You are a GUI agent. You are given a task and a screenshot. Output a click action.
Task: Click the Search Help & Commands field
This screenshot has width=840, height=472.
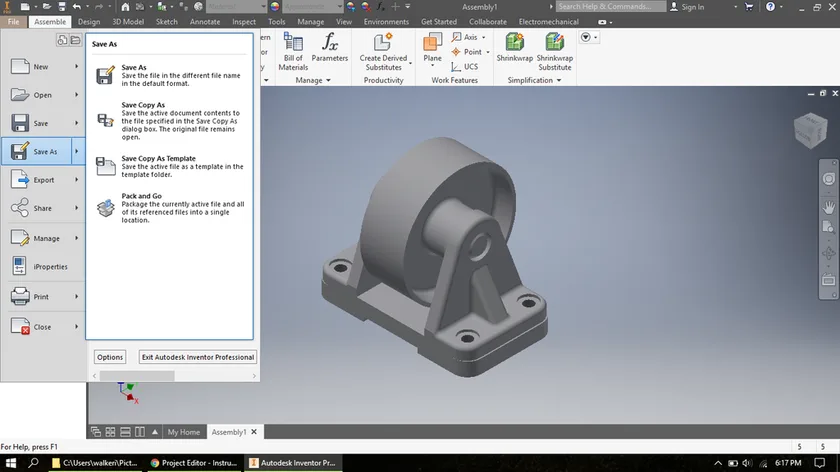[x=611, y=6]
